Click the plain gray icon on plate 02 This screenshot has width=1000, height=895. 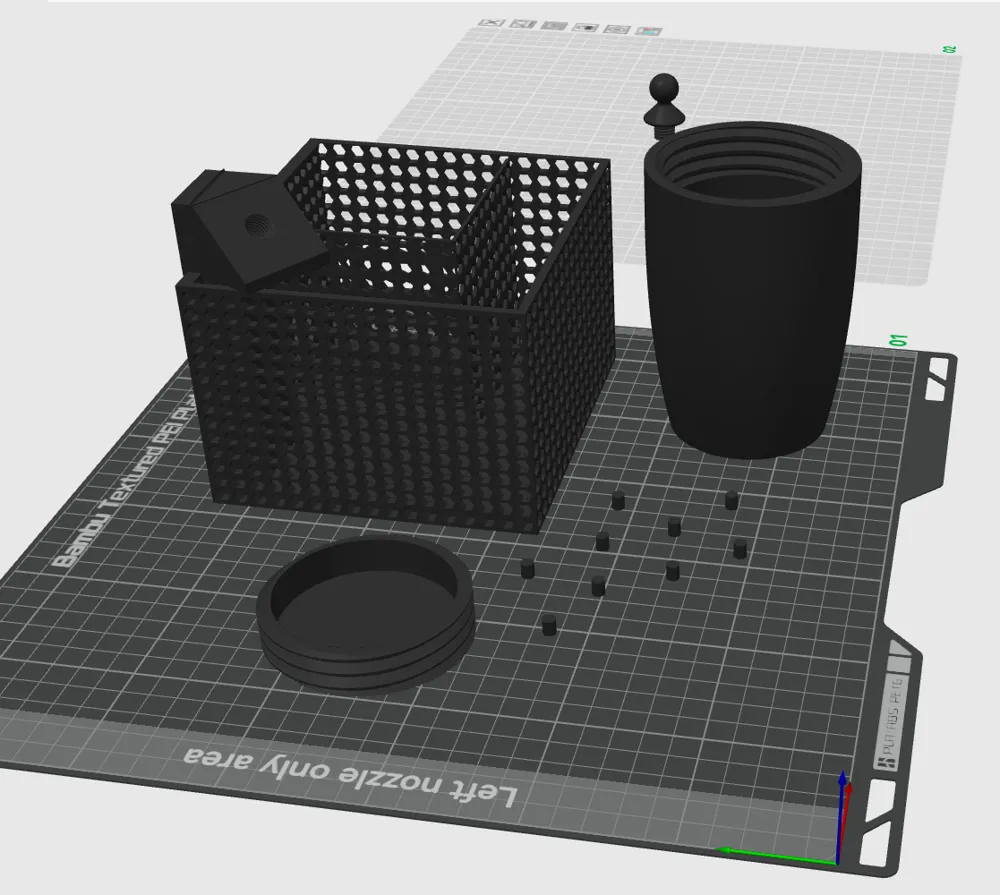pos(554,26)
